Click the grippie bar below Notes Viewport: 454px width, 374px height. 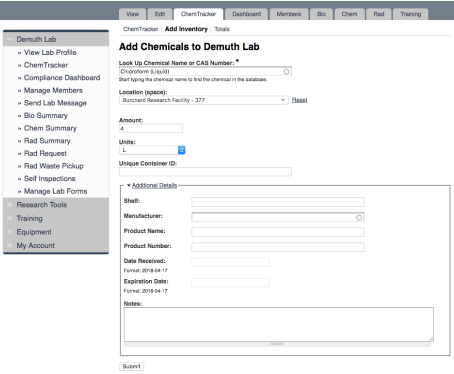pos(277,344)
